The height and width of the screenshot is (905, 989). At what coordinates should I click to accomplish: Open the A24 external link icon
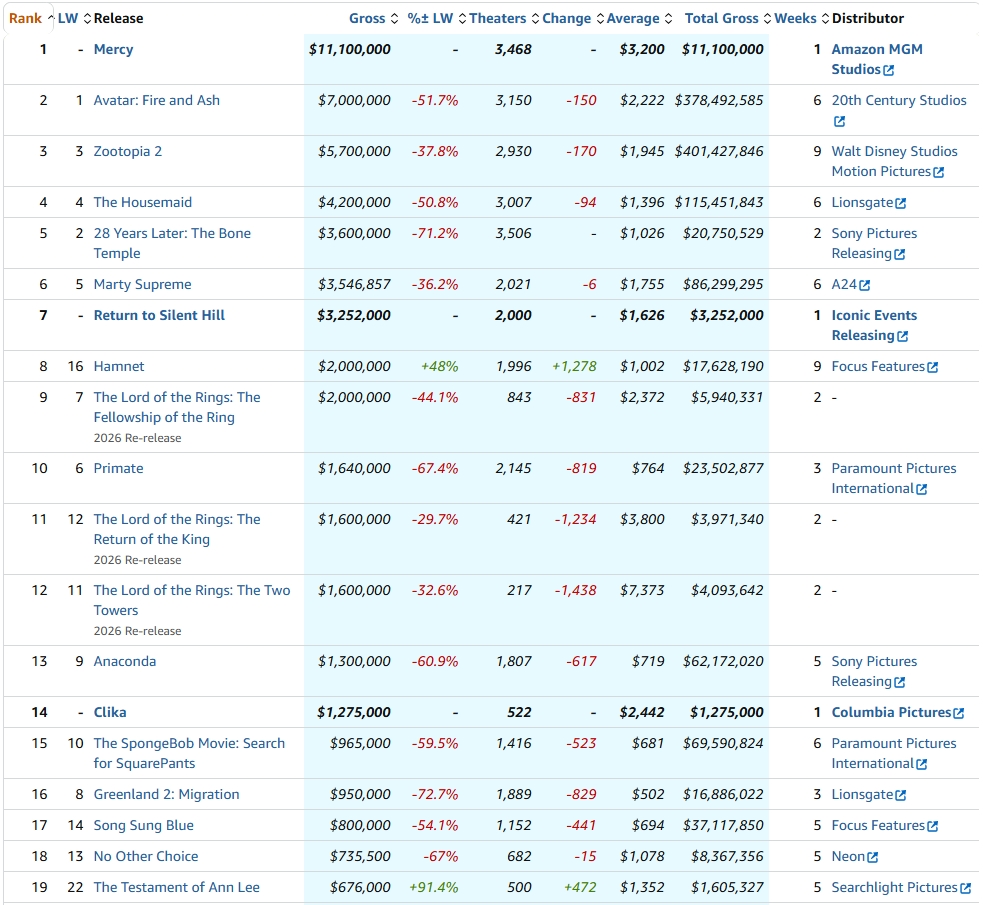[864, 285]
